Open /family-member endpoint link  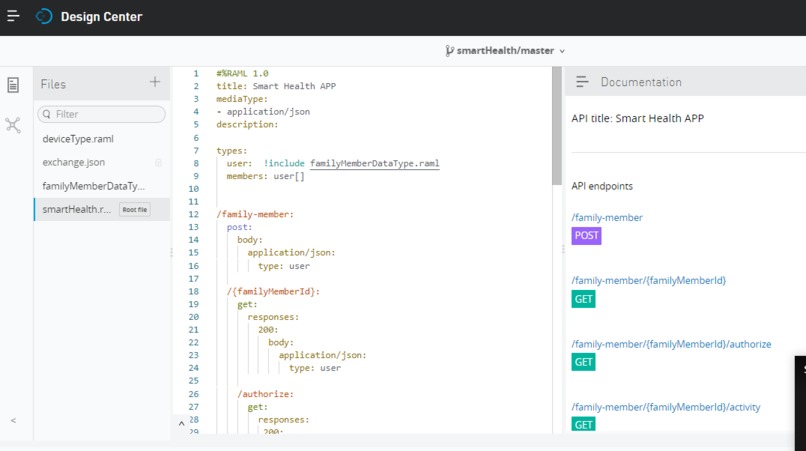607,218
